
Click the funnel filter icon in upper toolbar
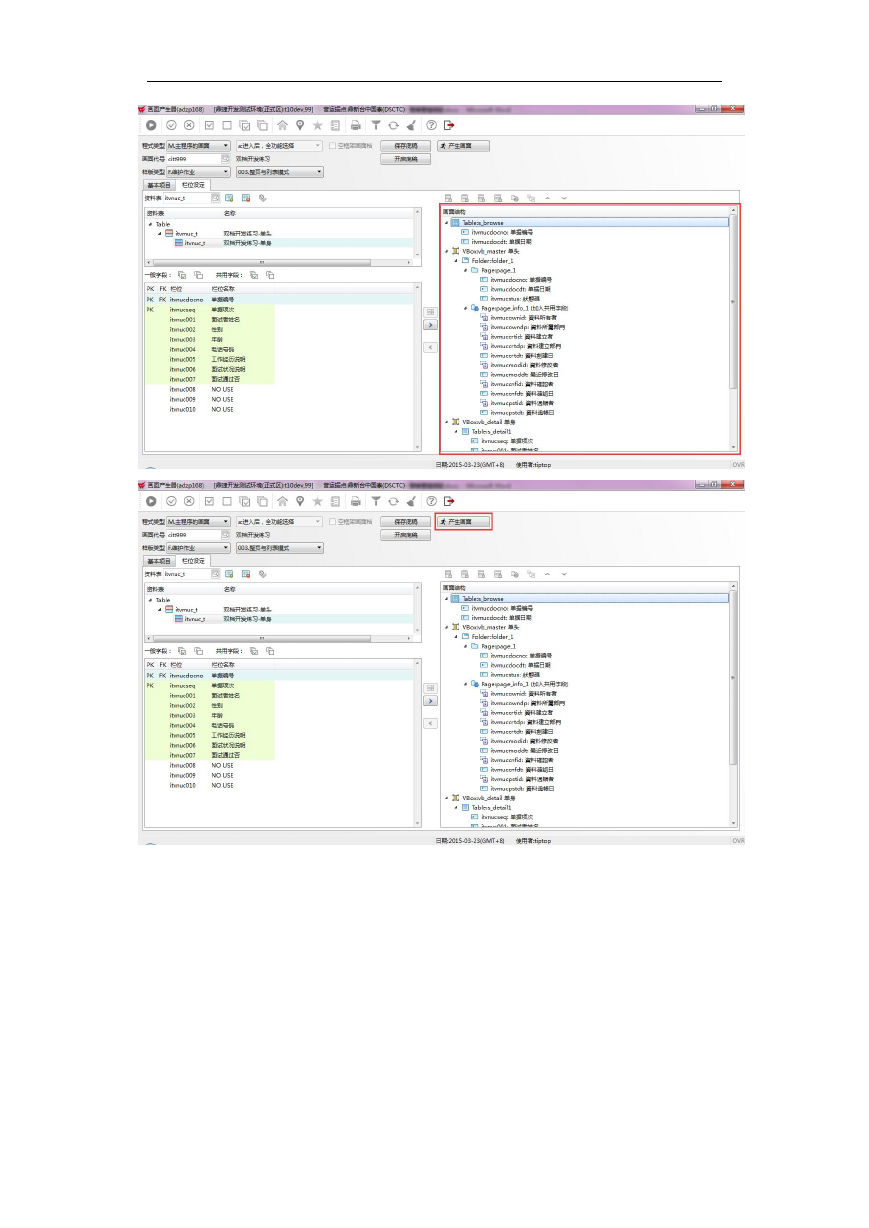[376, 125]
